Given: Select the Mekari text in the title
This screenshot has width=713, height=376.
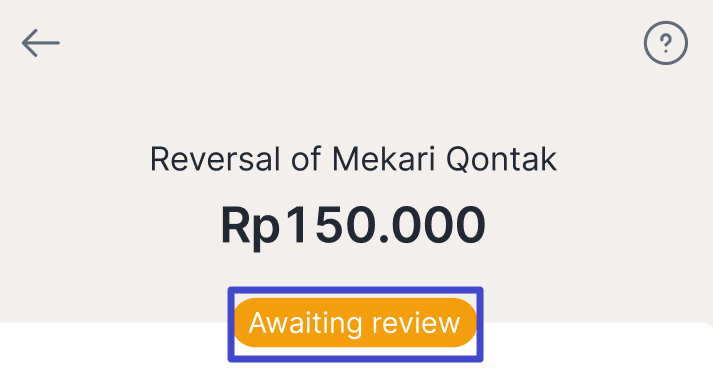Looking at the screenshot, I should (384, 160).
